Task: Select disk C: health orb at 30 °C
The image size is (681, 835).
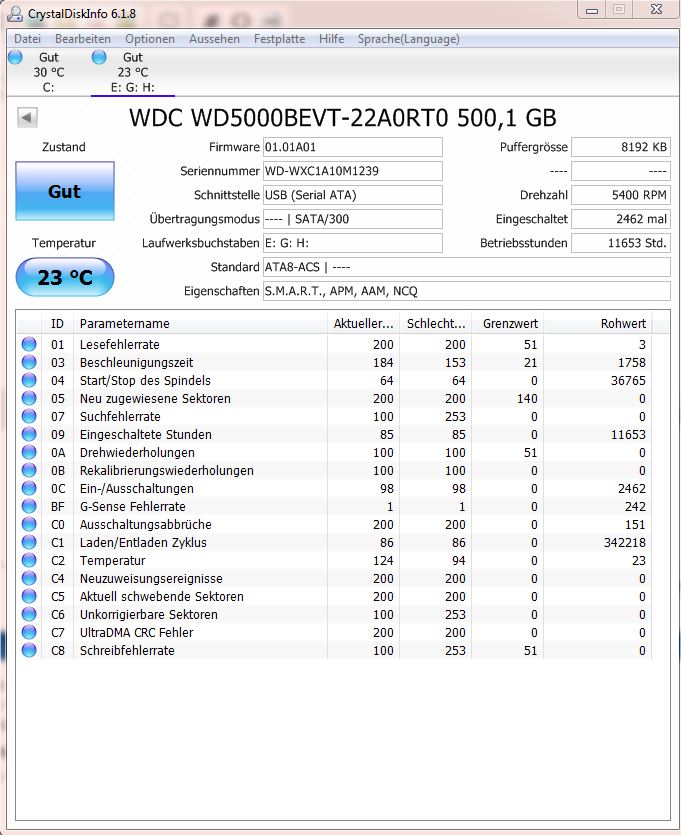Action: pos(15,57)
